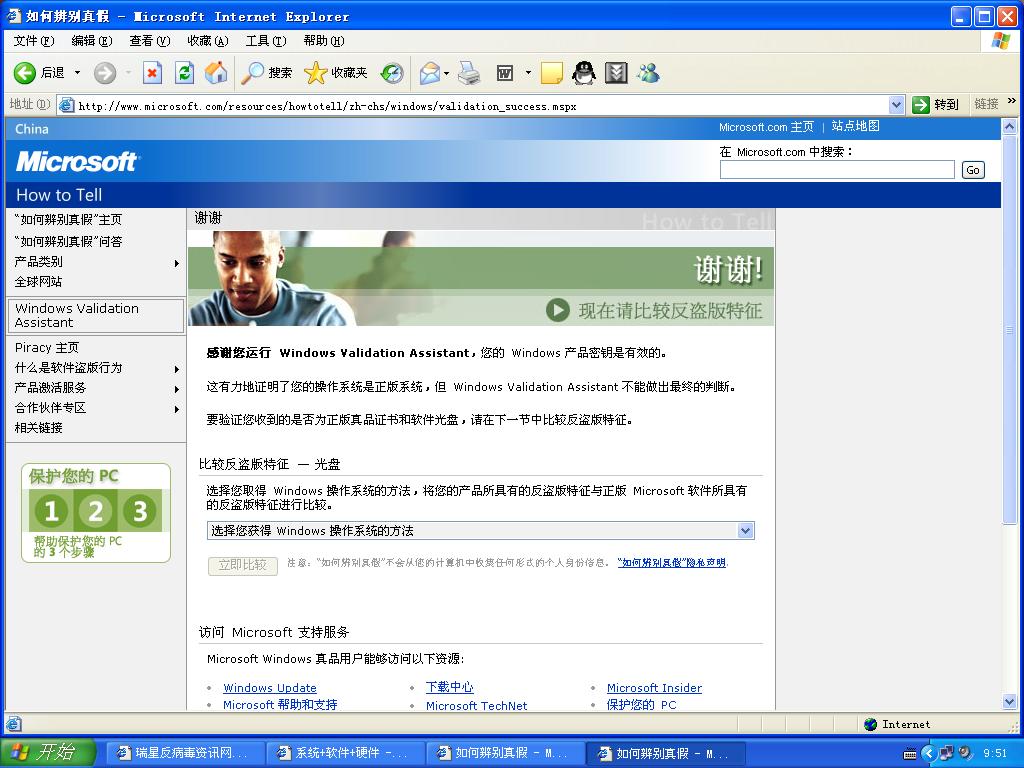Open the 帮助 menu

(x=324, y=41)
